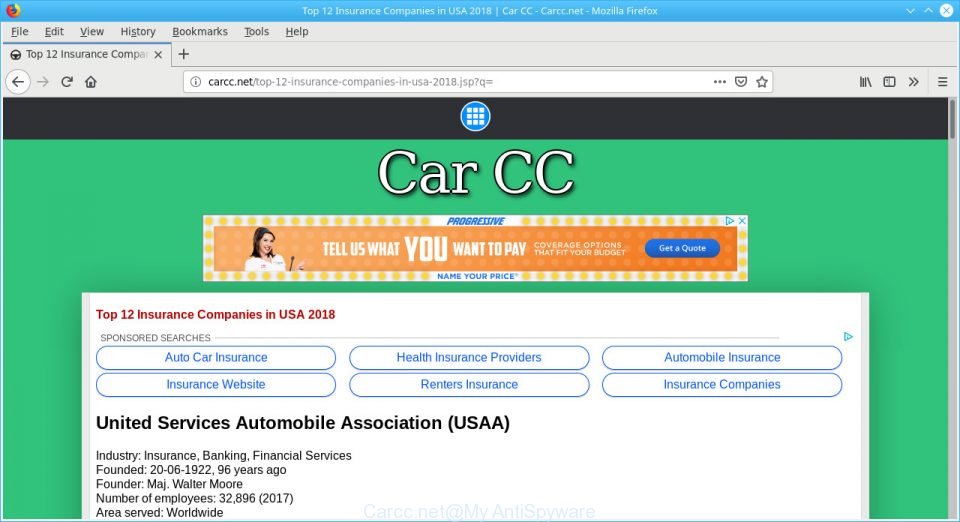Open Firefox hamburger menu

point(942,81)
